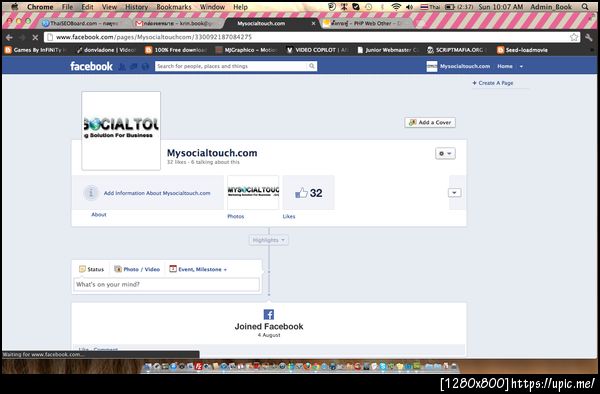Open the Help menu

click(x=240, y=7)
